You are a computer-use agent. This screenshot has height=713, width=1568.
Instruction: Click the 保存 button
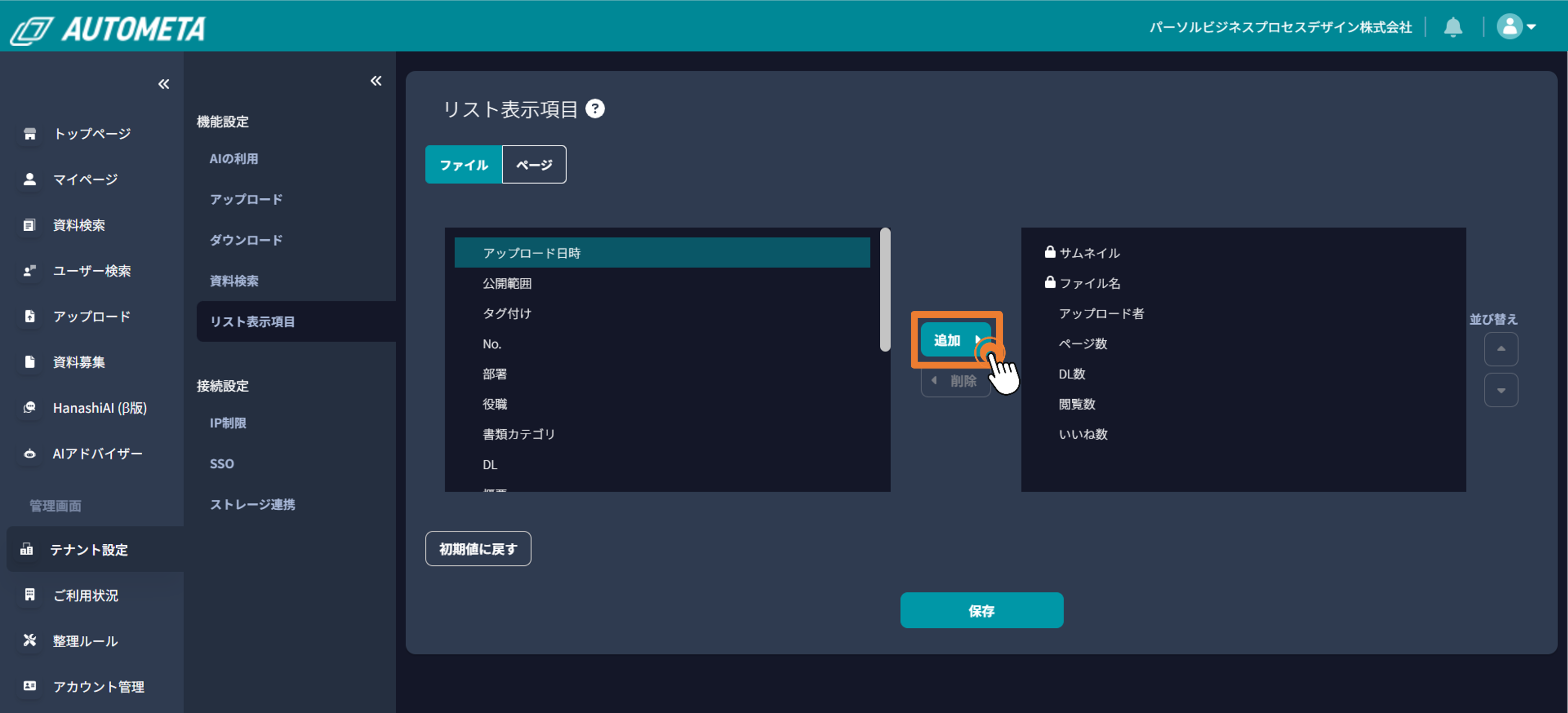click(982, 610)
